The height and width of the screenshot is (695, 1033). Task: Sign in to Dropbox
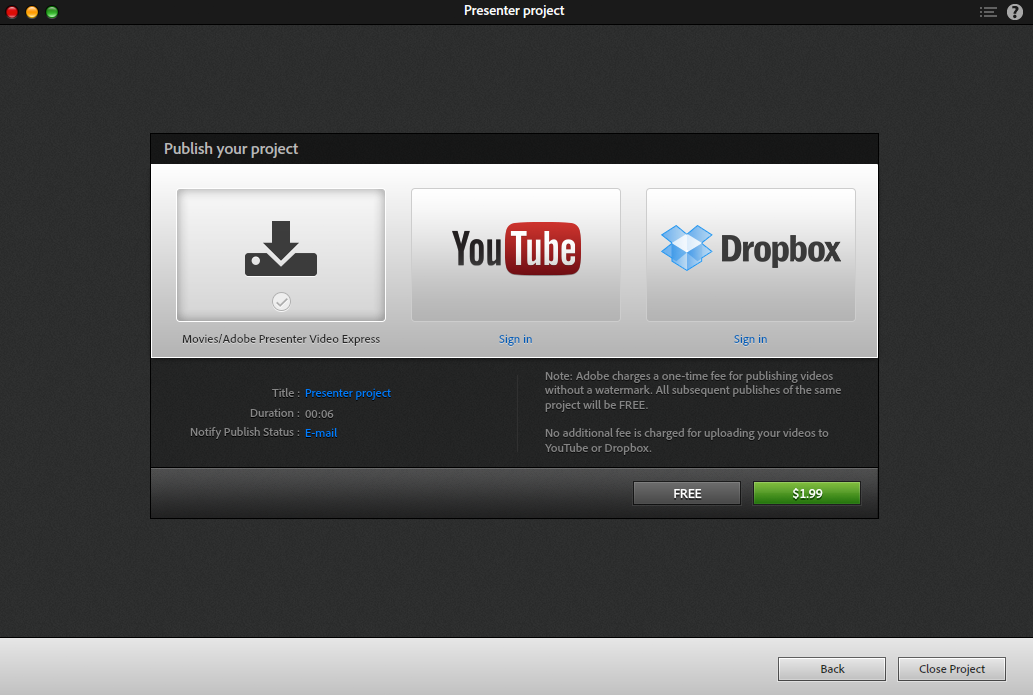[750, 339]
